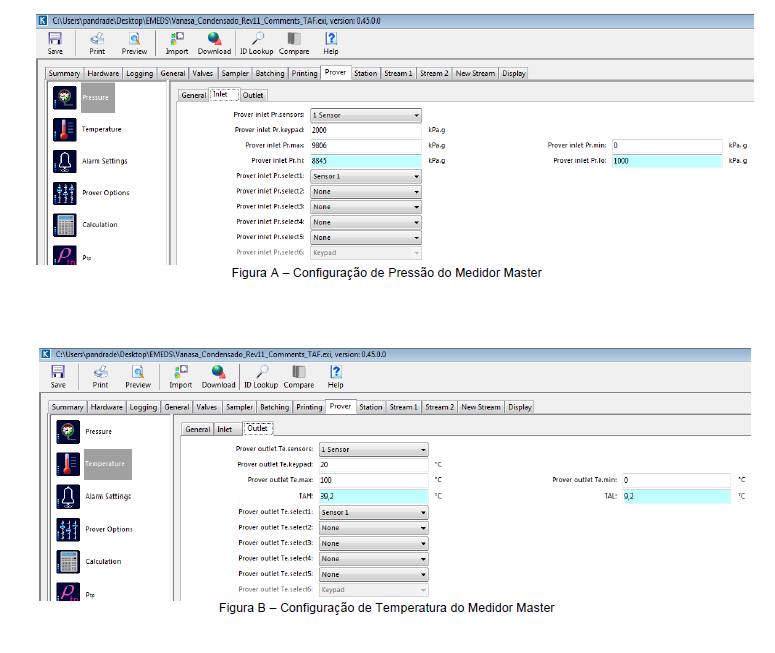Open Station tab in top window
775x653 pixels.
[366, 73]
